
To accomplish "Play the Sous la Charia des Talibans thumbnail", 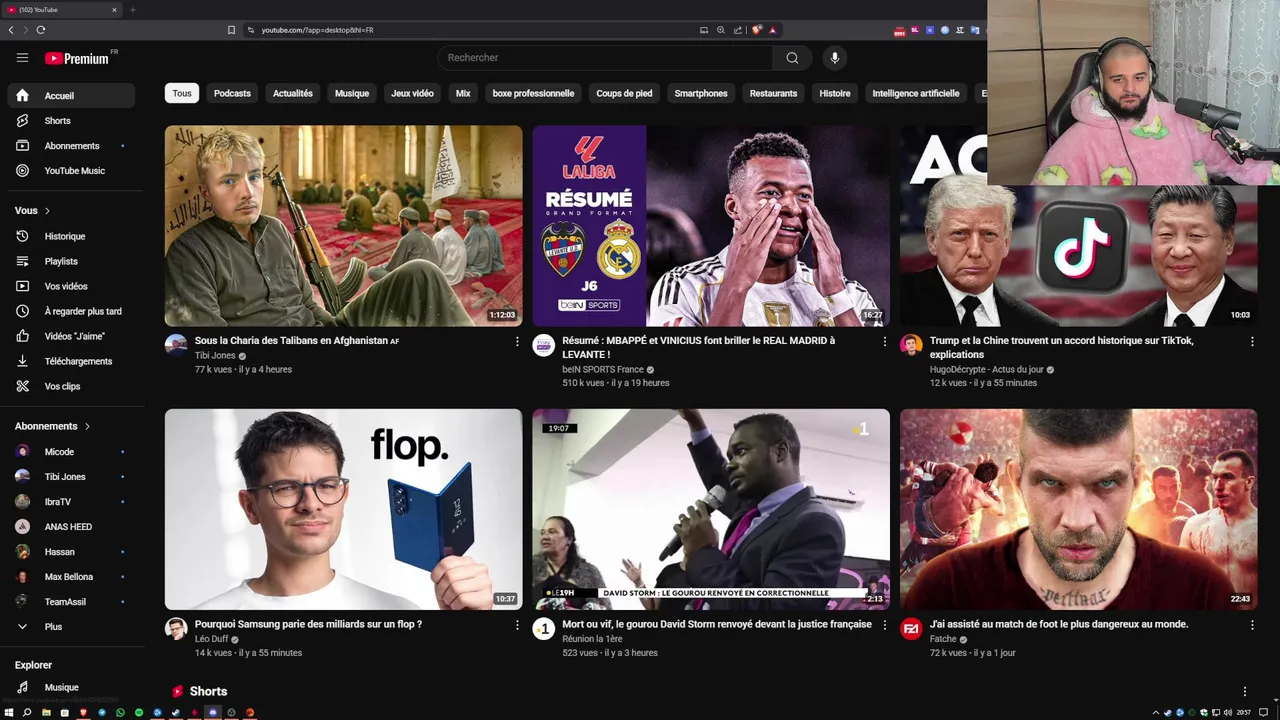I will coord(343,226).
